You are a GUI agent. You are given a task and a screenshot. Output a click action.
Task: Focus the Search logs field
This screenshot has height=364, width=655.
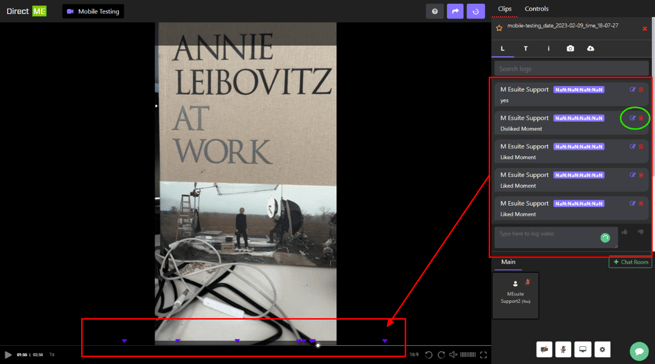571,69
